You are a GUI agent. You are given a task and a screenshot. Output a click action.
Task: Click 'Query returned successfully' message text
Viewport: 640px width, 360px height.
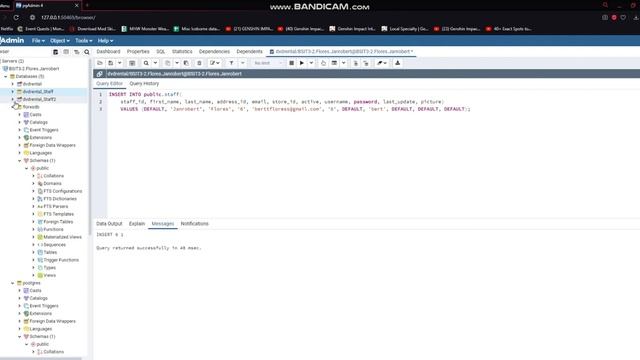(149, 248)
